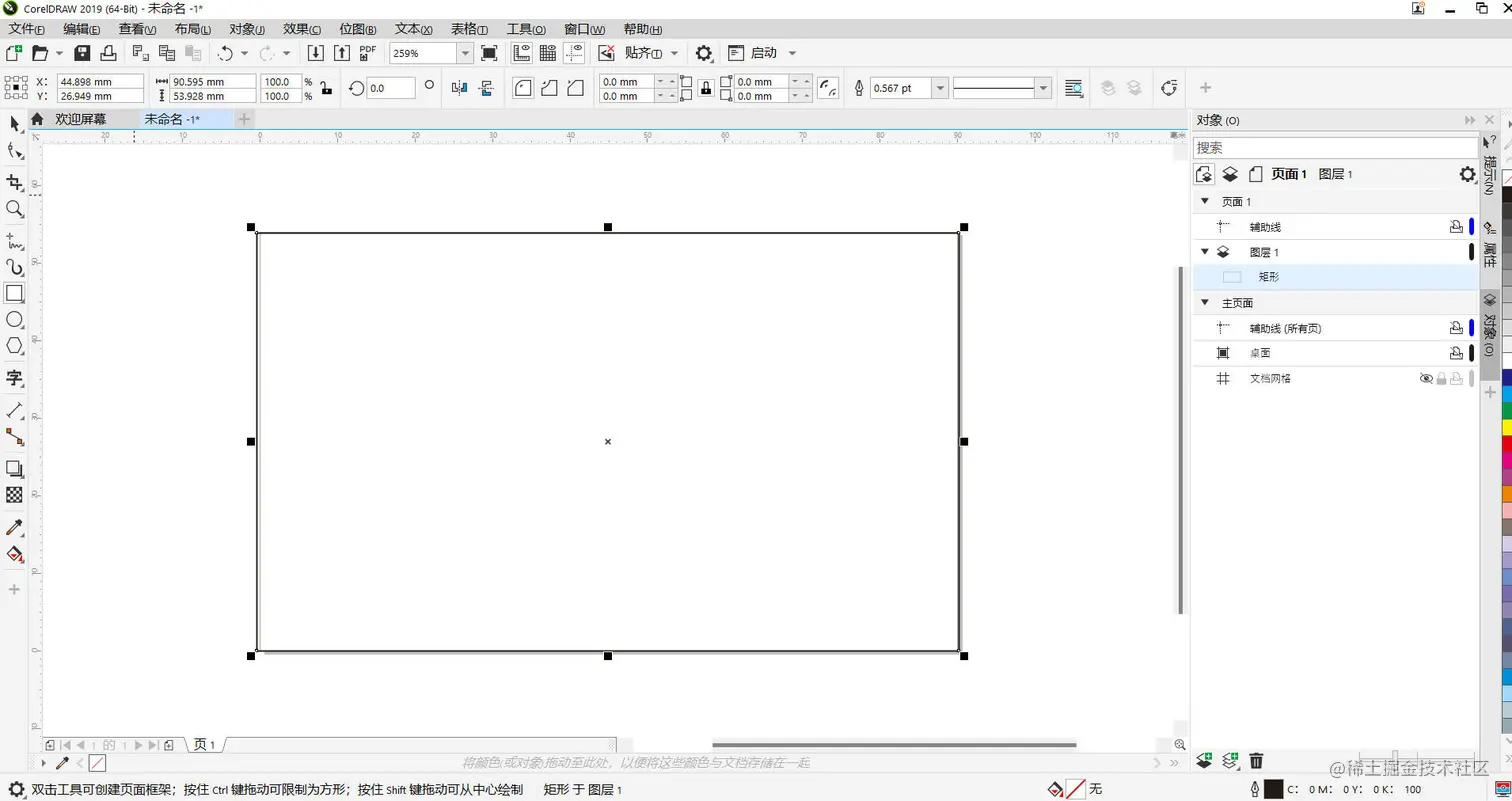
Task: Mirror the rectangle horizontally
Action: (x=459, y=88)
